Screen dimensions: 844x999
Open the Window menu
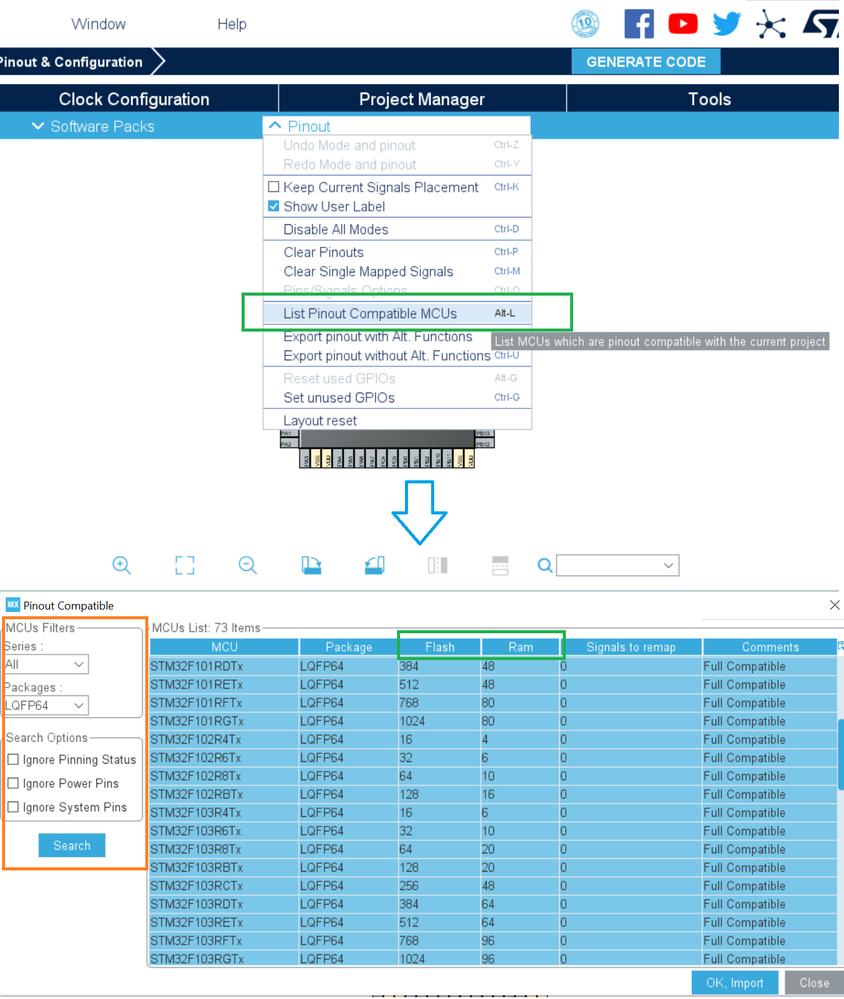pyautogui.click(x=98, y=24)
